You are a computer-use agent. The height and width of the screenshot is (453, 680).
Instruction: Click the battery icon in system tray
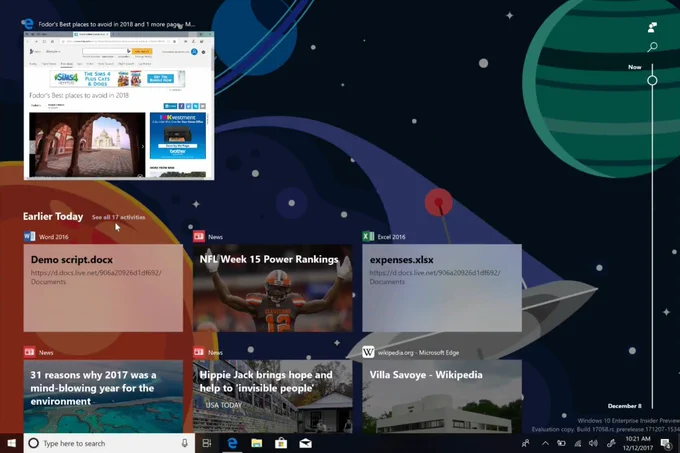click(561, 443)
